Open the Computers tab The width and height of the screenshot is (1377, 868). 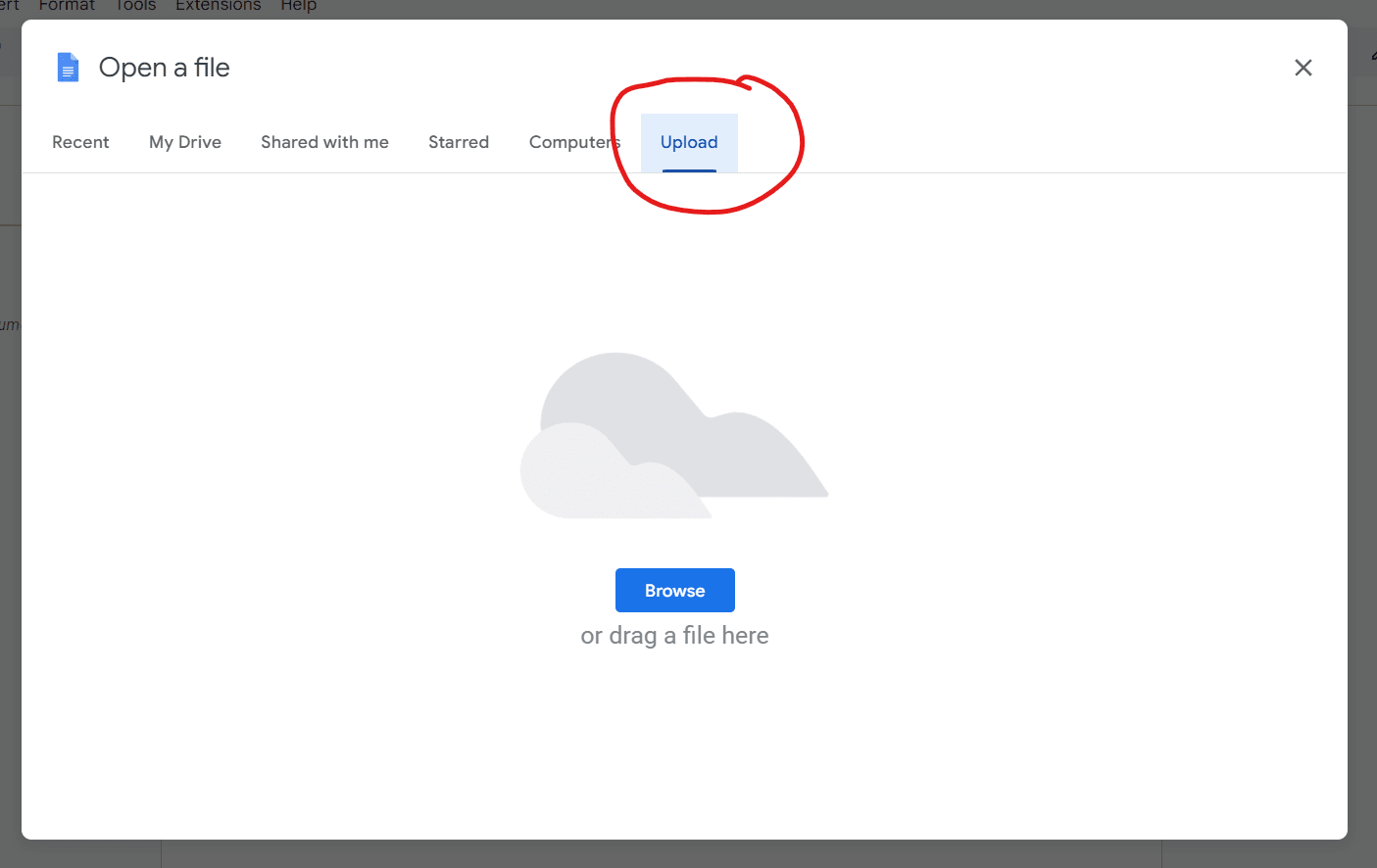tap(574, 142)
